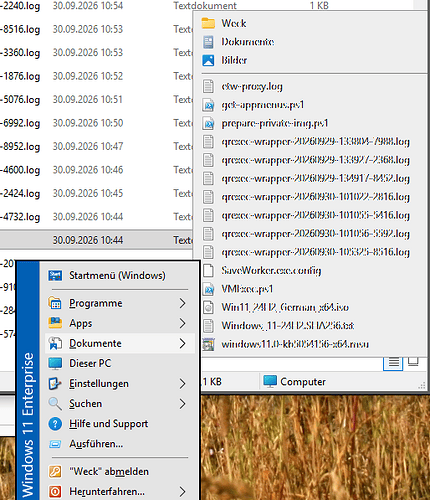Viewport: 430px width, 500px height.
Task: Click the Einstellungen icon
Action: click(55, 384)
